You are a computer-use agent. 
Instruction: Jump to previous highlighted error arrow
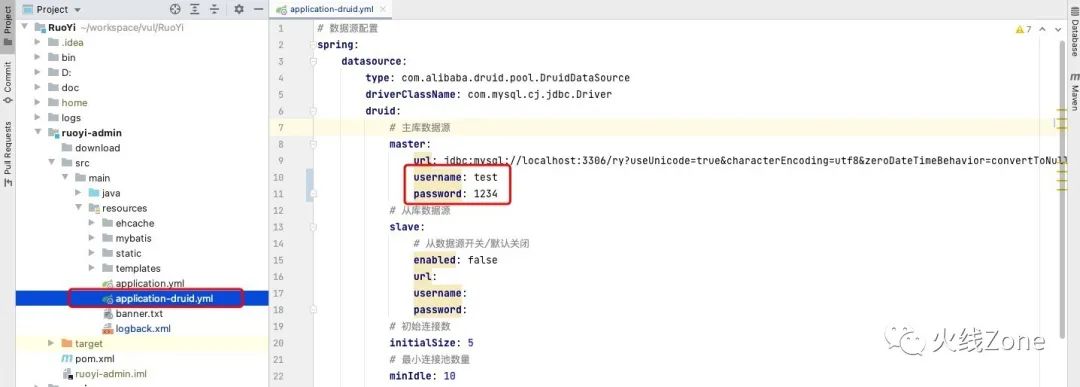[x=1043, y=30]
